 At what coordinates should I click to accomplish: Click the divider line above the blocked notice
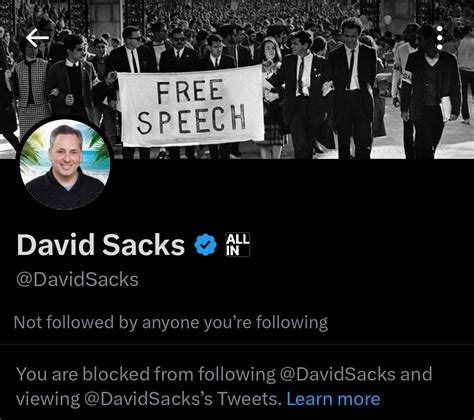pyautogui.click(x=237, y=344)
